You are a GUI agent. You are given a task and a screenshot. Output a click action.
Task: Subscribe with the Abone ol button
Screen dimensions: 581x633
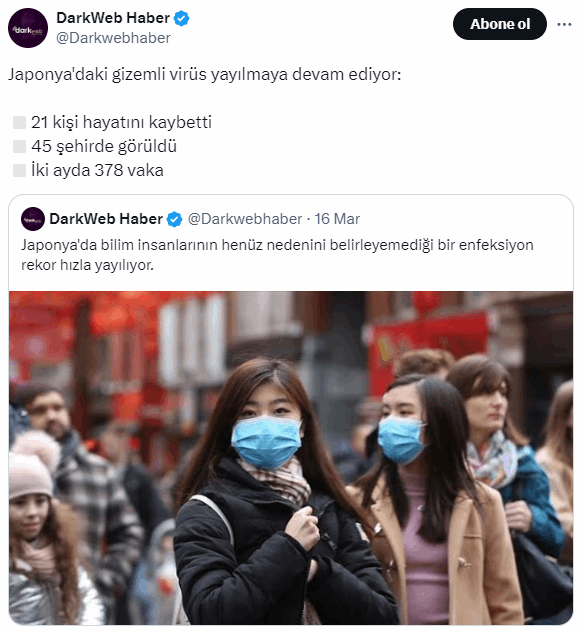499,24
